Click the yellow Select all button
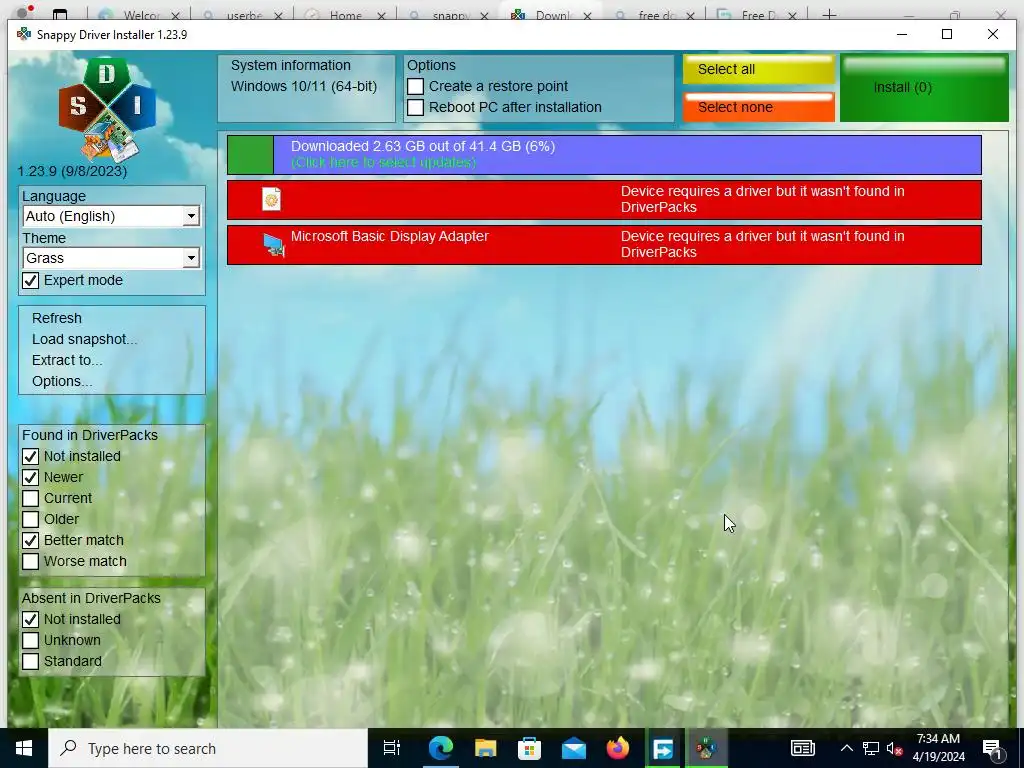This screenshot has width=1024, height=768. [x=759, y=69]
